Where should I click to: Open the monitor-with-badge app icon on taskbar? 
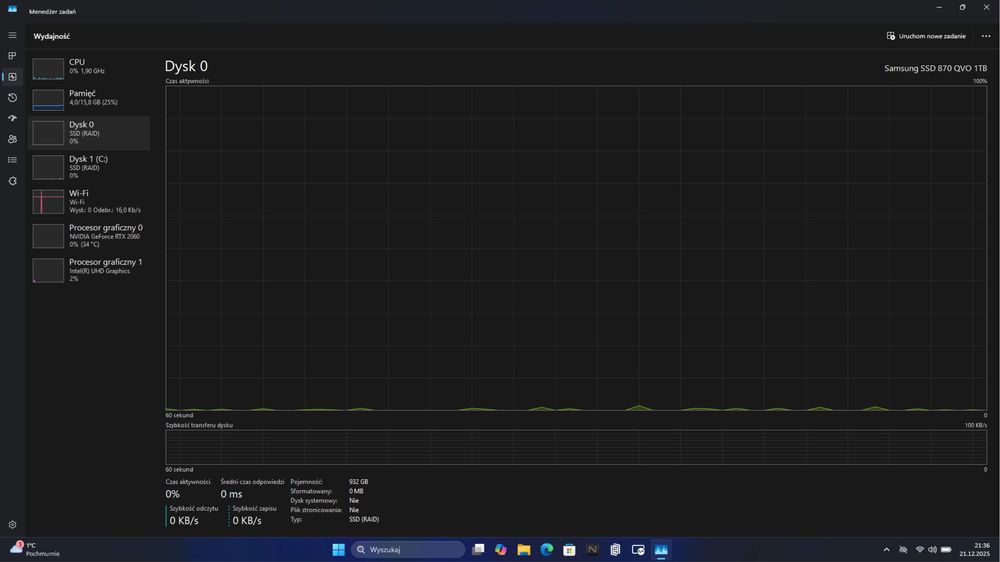(x=638, y=549)
